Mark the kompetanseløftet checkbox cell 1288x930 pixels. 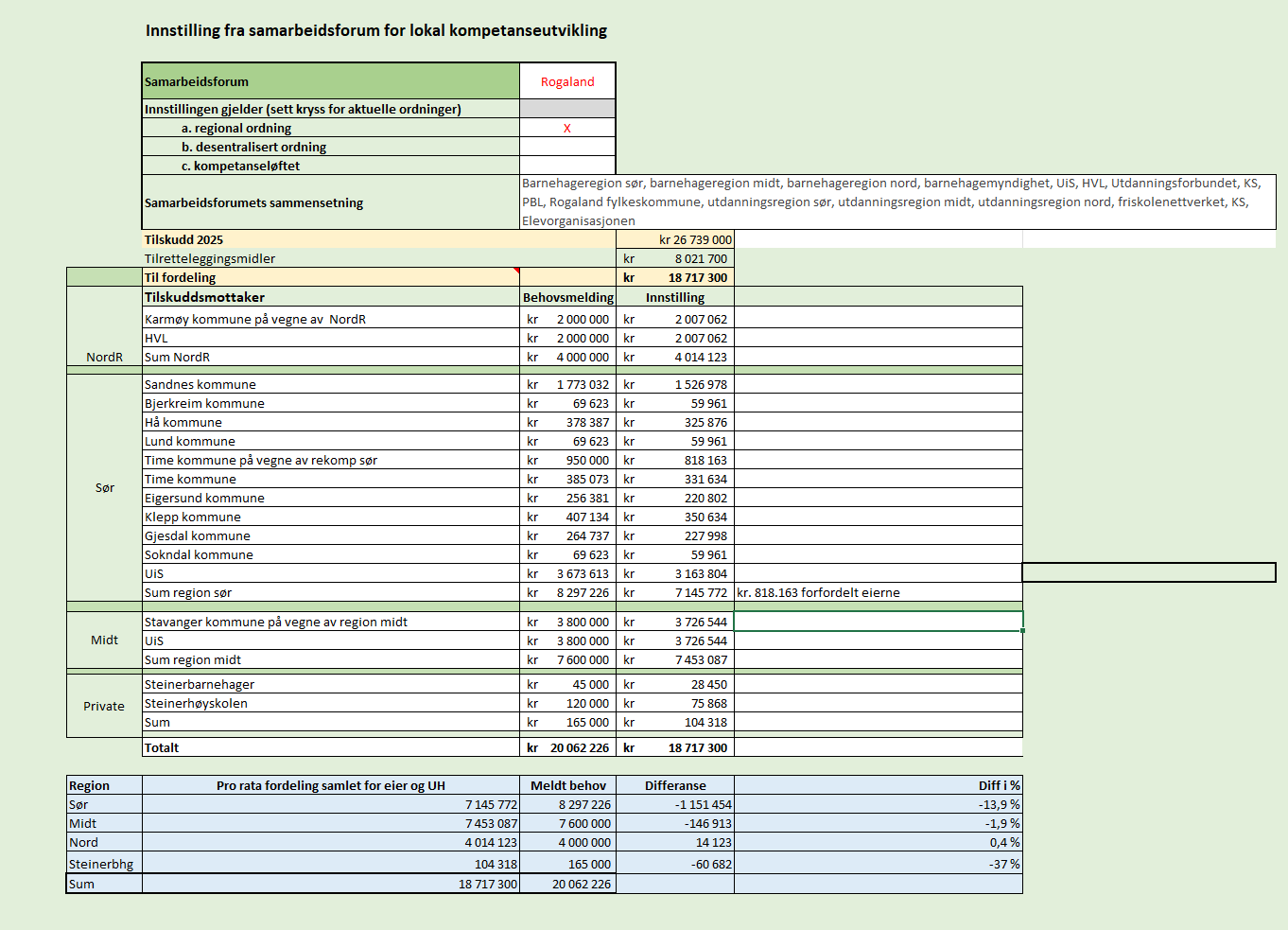tap(567, 166)
